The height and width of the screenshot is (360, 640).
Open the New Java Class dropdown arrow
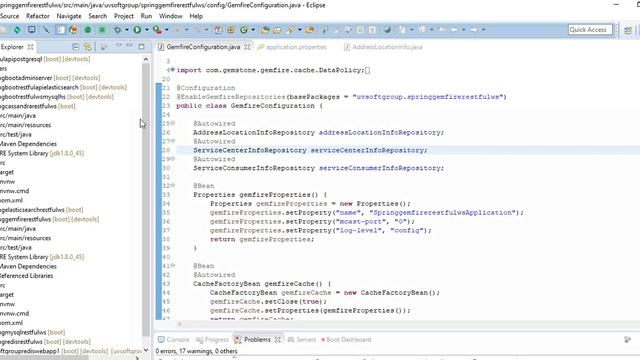(x=253, y=30)
